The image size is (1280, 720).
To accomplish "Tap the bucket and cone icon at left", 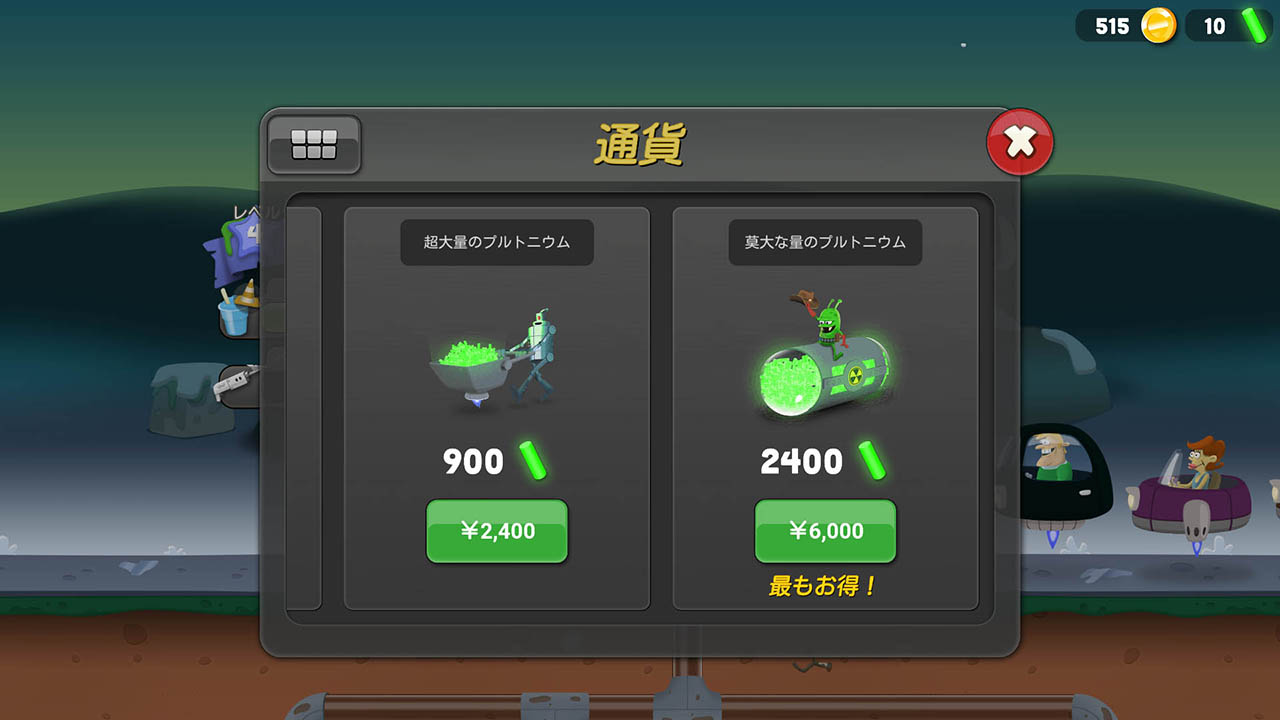I will point(238,309).
